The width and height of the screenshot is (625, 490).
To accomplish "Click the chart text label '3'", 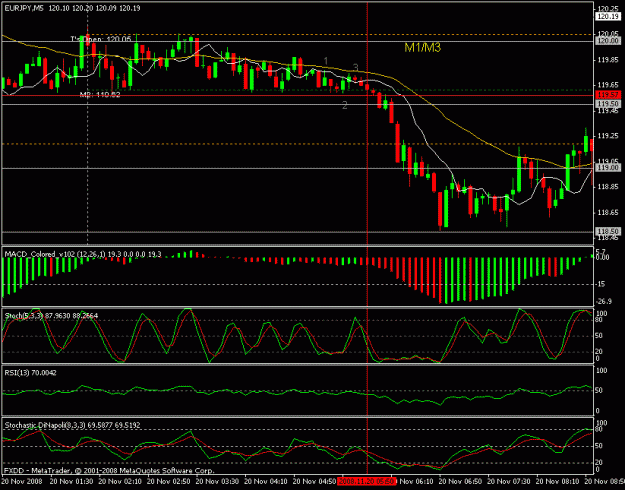I will click(x=356, y=67).
